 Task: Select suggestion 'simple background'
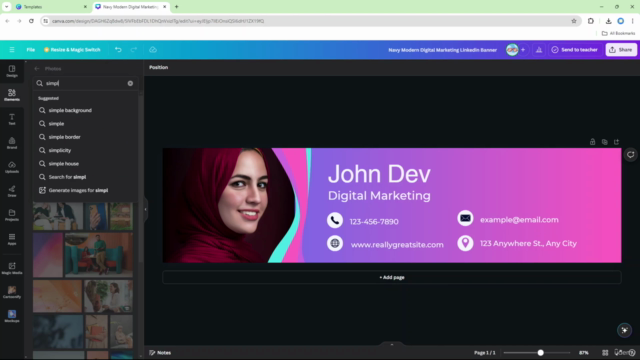pyautogui.click(x=85, y=110)
